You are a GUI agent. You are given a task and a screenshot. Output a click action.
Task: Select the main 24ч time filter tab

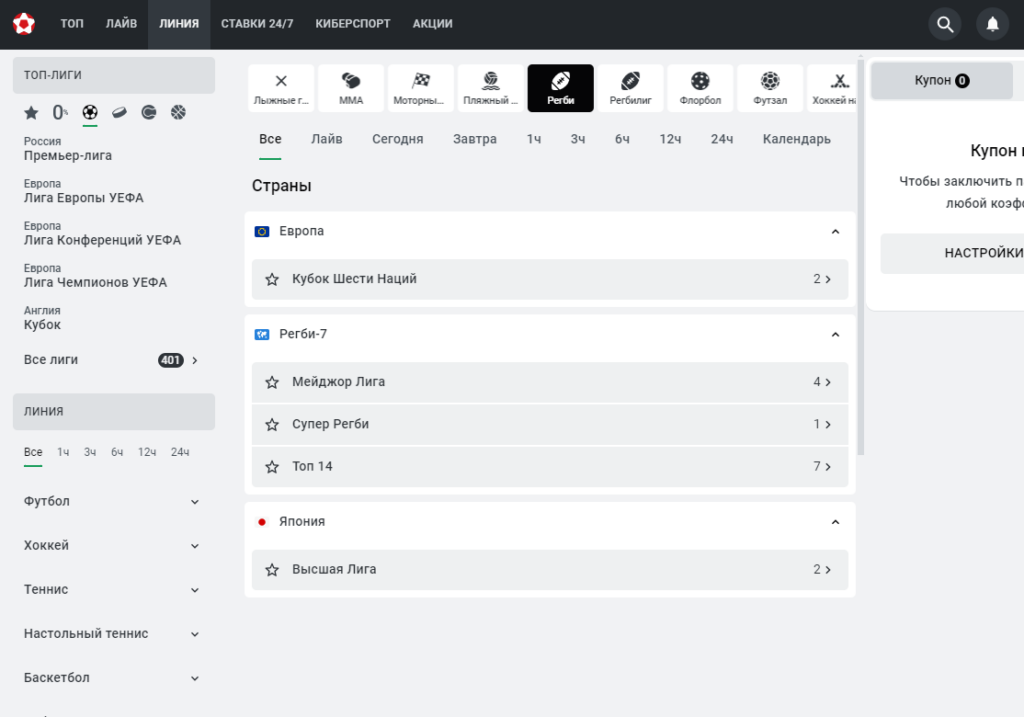pos(722,139)
